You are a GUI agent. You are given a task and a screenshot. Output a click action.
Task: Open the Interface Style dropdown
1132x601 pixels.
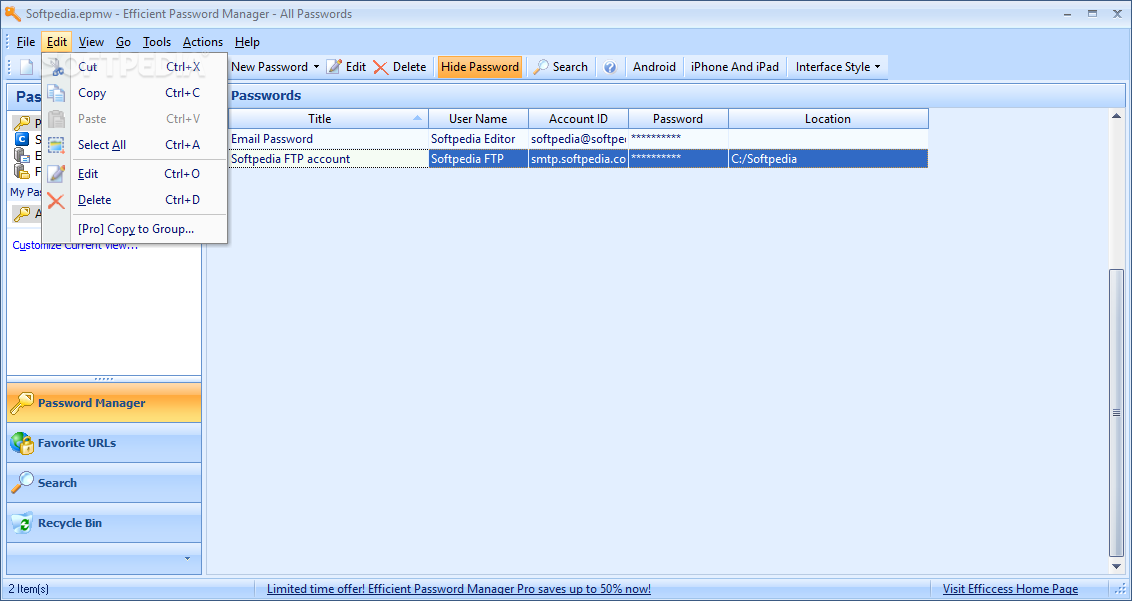tap(837, 67)
